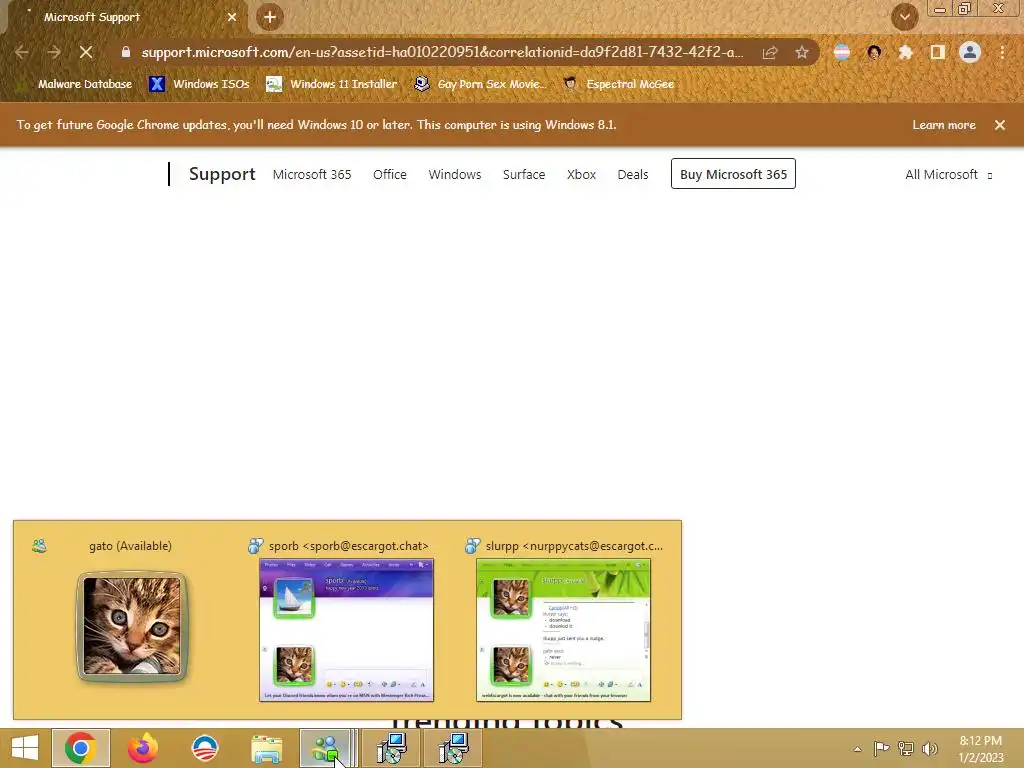
Task: Stop loading the page in Chrome
Action: (86, 52)
